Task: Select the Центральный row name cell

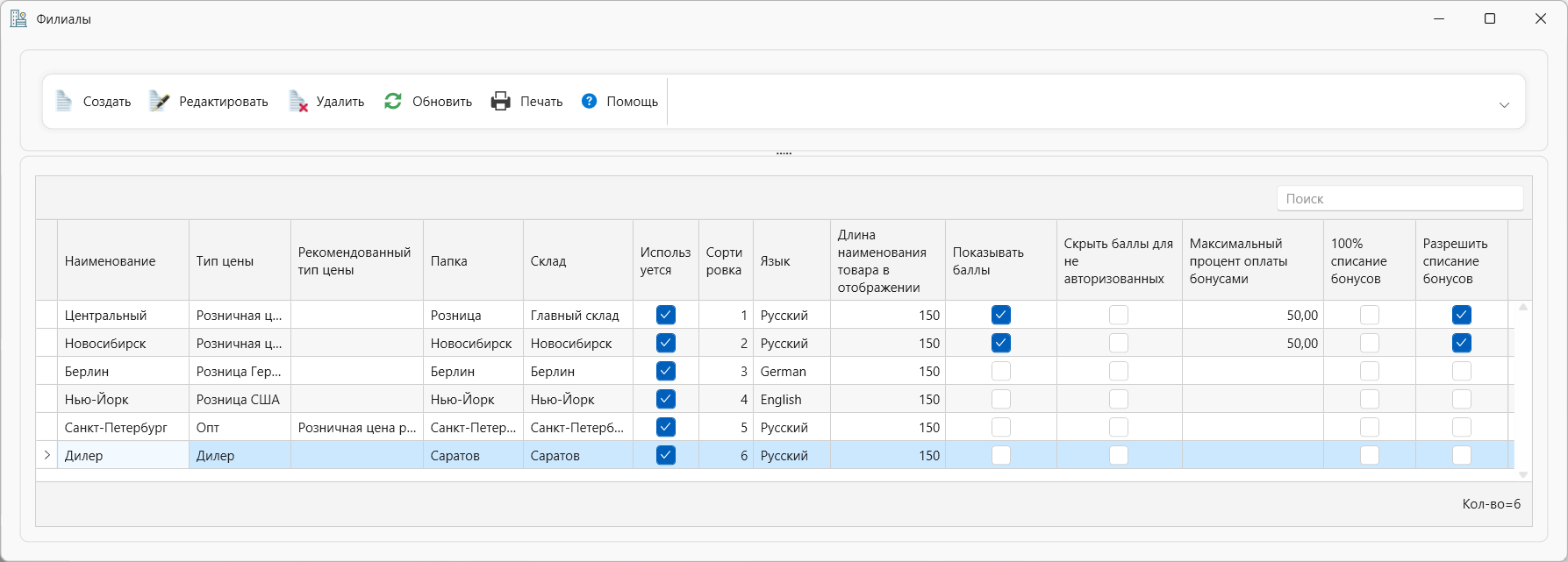Action: tap(123, 315)
